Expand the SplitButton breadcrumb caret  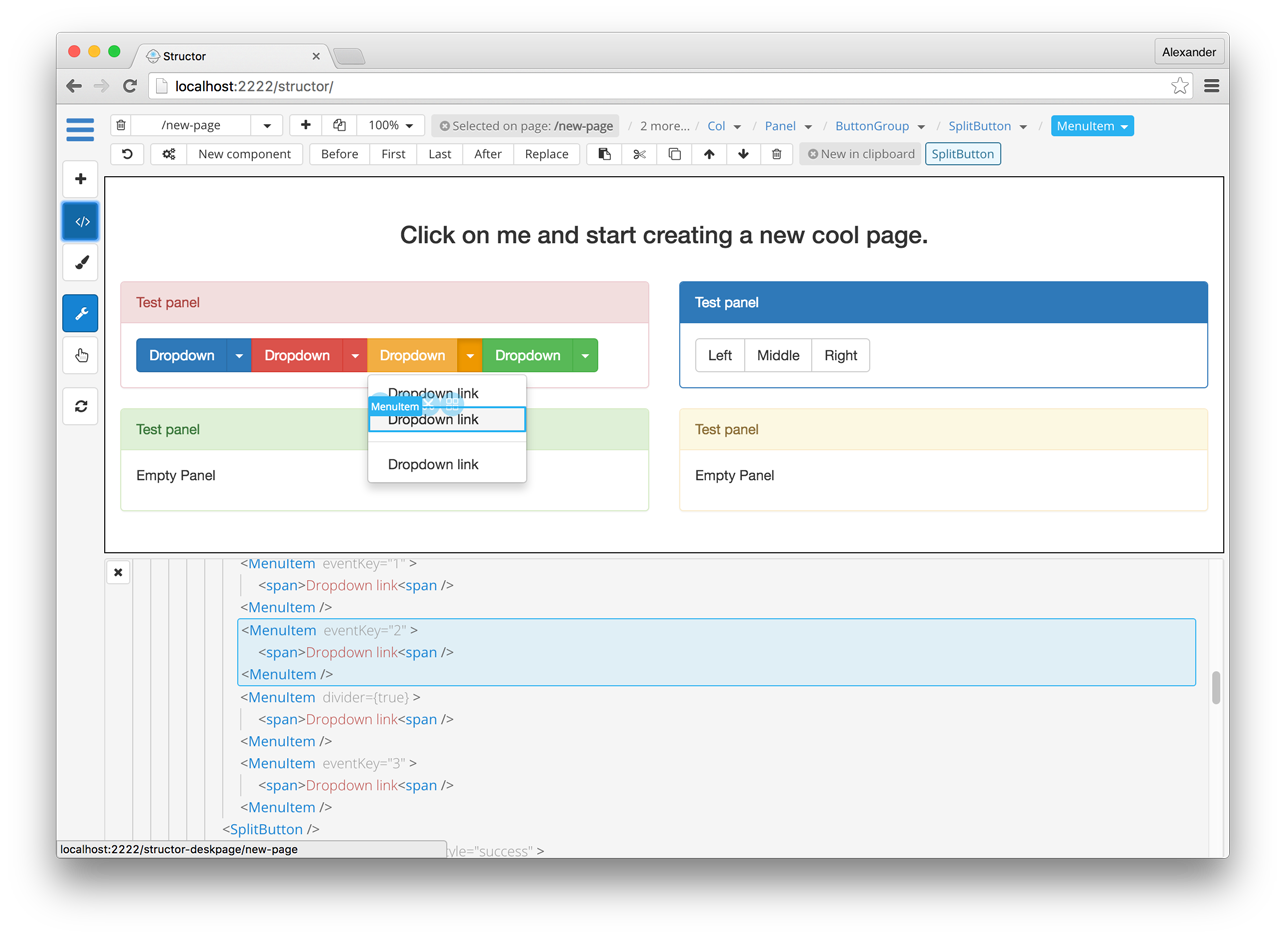click(x=1024, y=127)
